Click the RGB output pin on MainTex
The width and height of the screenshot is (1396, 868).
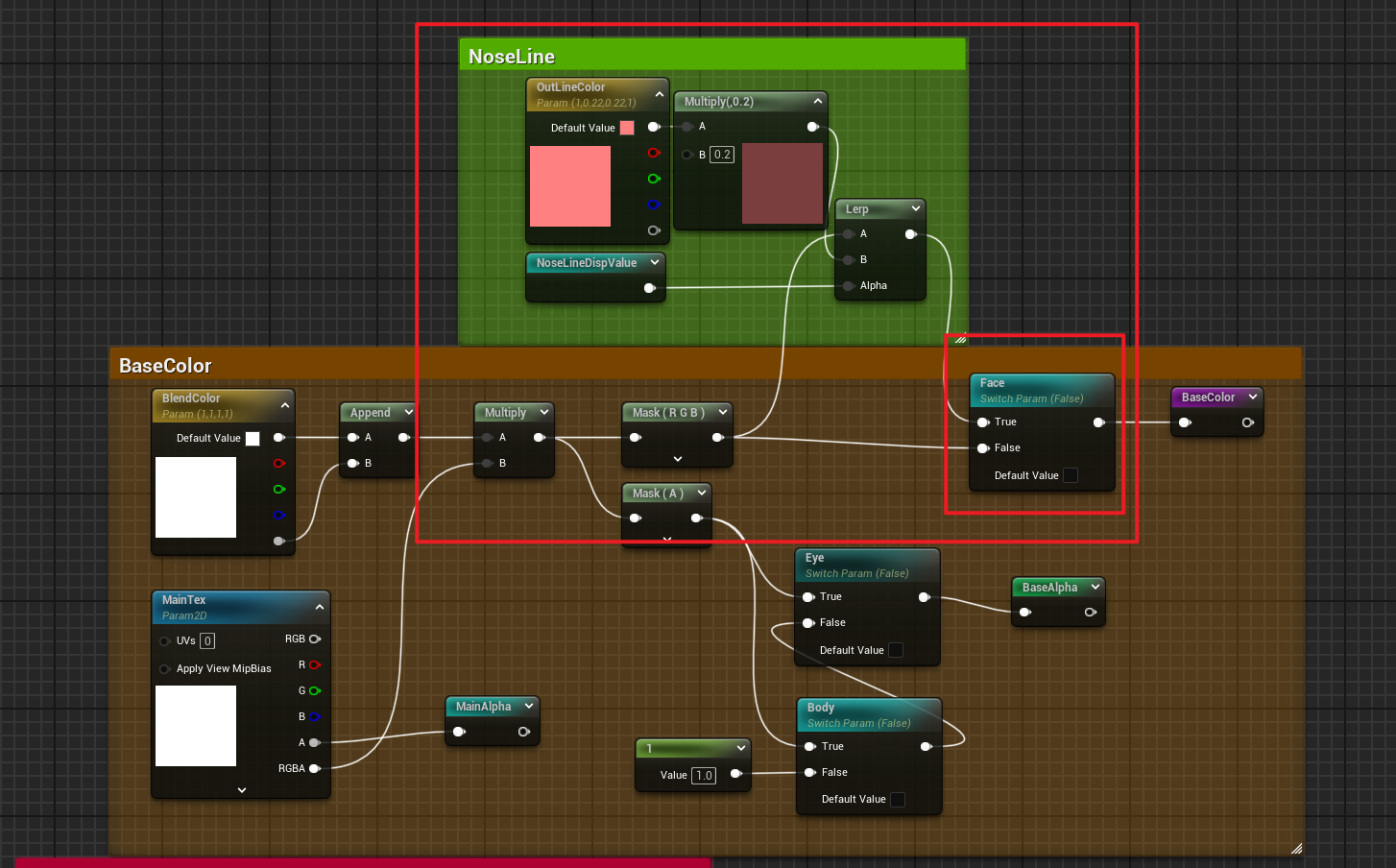click(x=315, y=639)
